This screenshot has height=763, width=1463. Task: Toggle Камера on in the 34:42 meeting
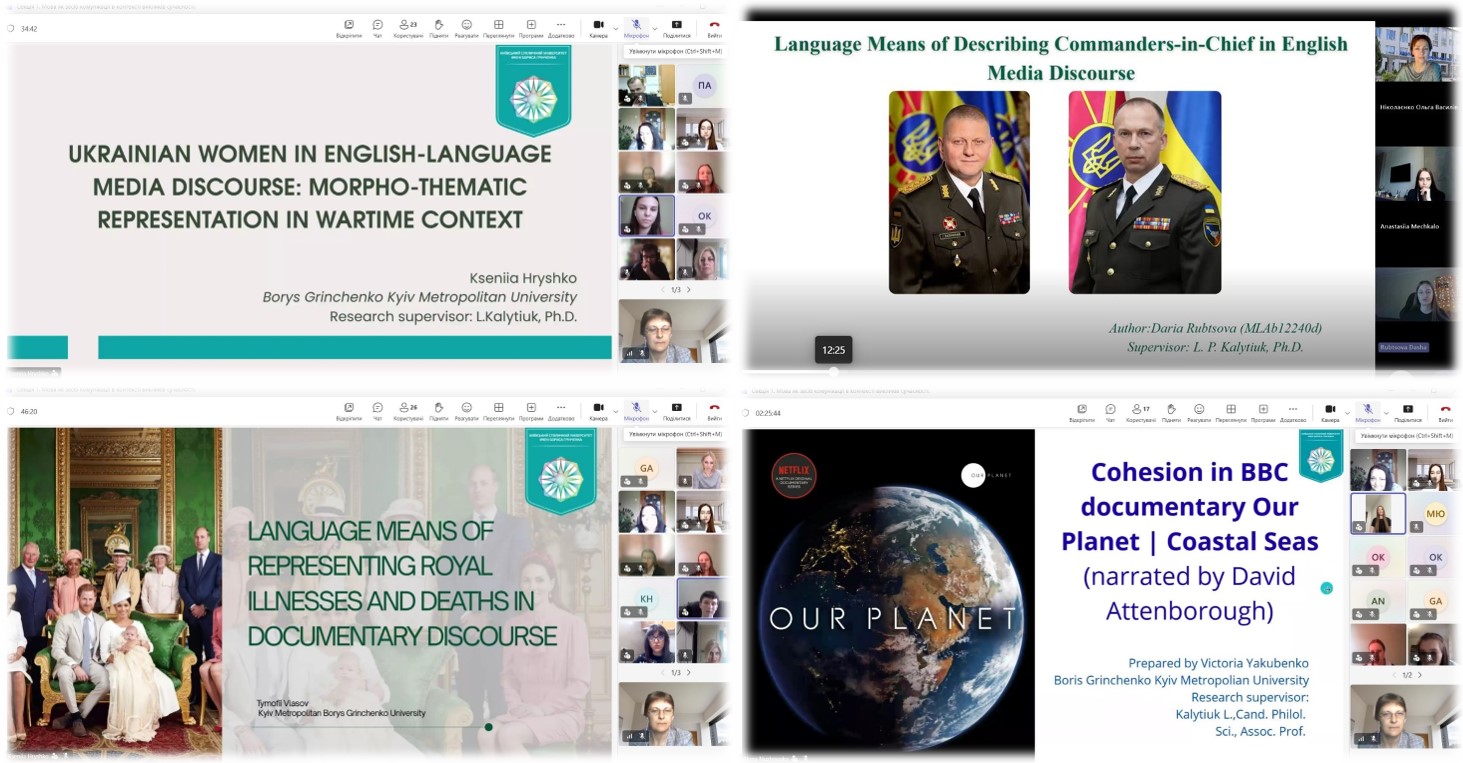pos(598,28)
